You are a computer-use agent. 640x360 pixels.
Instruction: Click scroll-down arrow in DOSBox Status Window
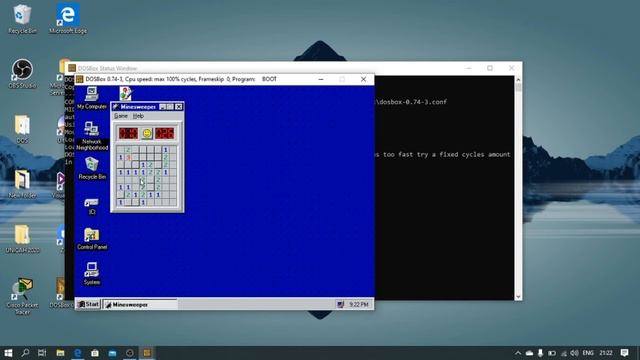[x=518, y=297]
